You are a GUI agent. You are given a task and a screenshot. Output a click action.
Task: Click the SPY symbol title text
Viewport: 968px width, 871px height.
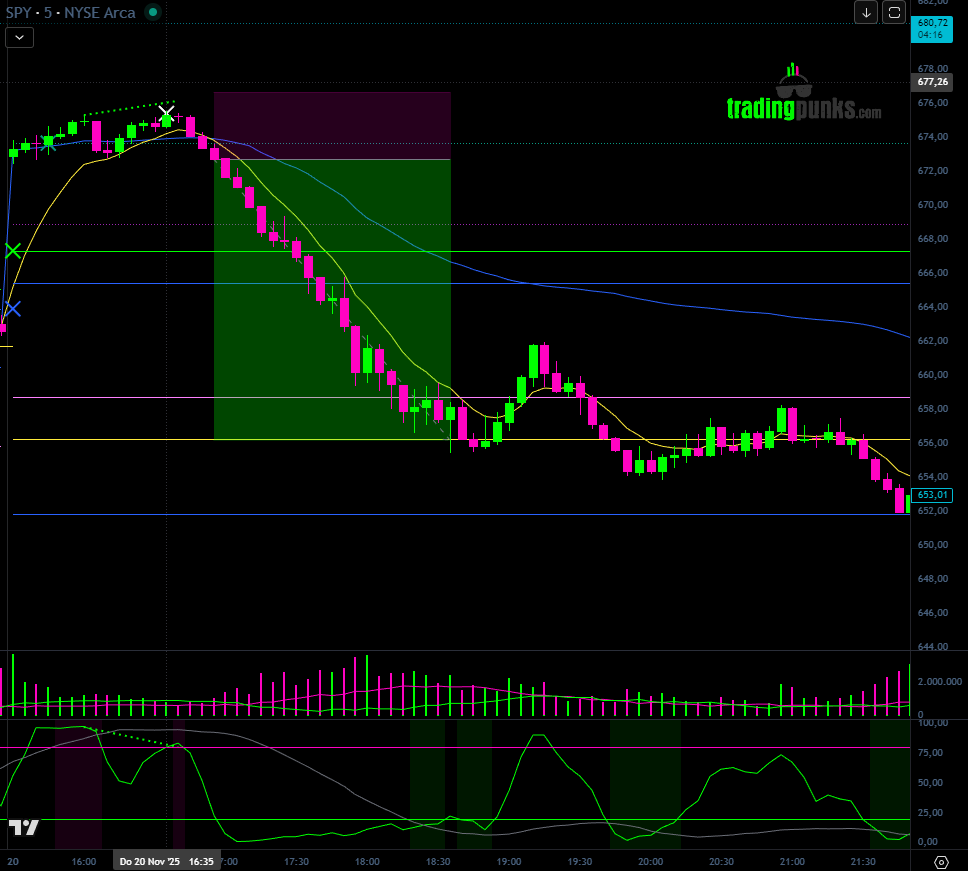(22, 12)
